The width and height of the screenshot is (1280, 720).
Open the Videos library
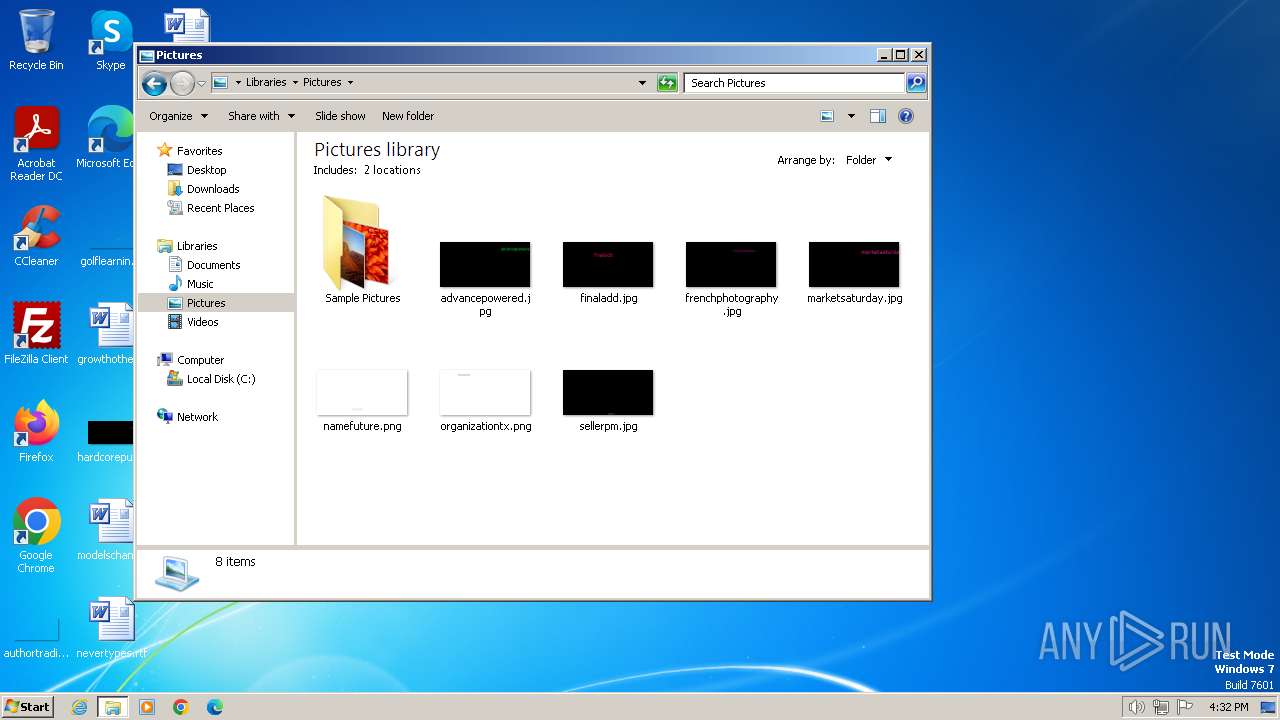pyautogui.click(x=202, y=322)
